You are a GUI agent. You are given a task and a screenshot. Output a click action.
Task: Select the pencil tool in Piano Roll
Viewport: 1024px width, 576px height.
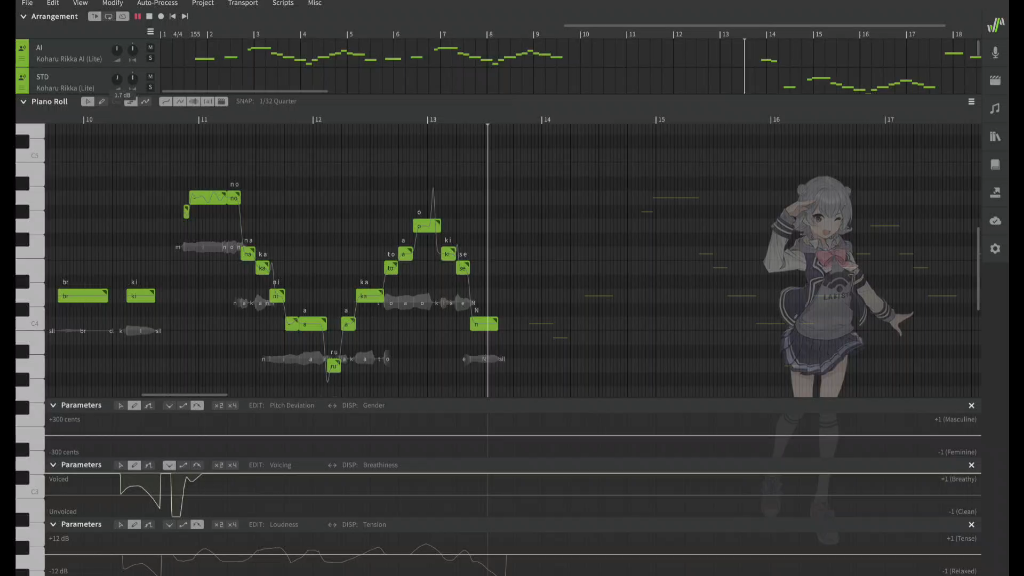coord(102,101)
